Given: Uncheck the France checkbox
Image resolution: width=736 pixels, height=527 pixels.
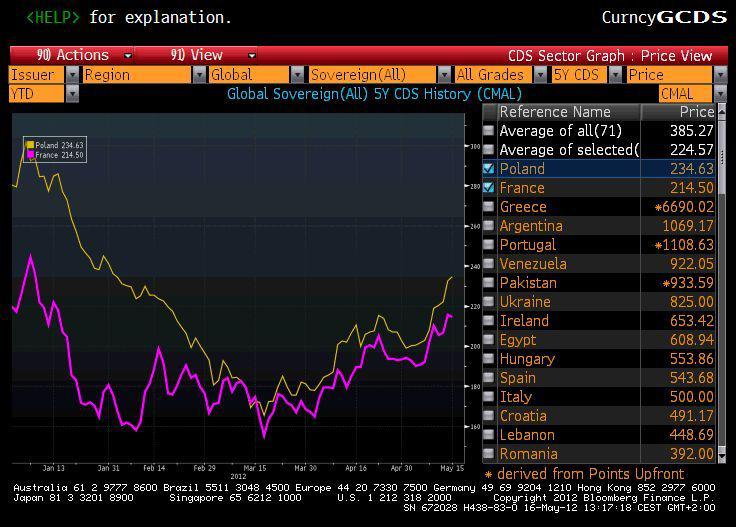Looking at the screenshot, I should (489, 188).
